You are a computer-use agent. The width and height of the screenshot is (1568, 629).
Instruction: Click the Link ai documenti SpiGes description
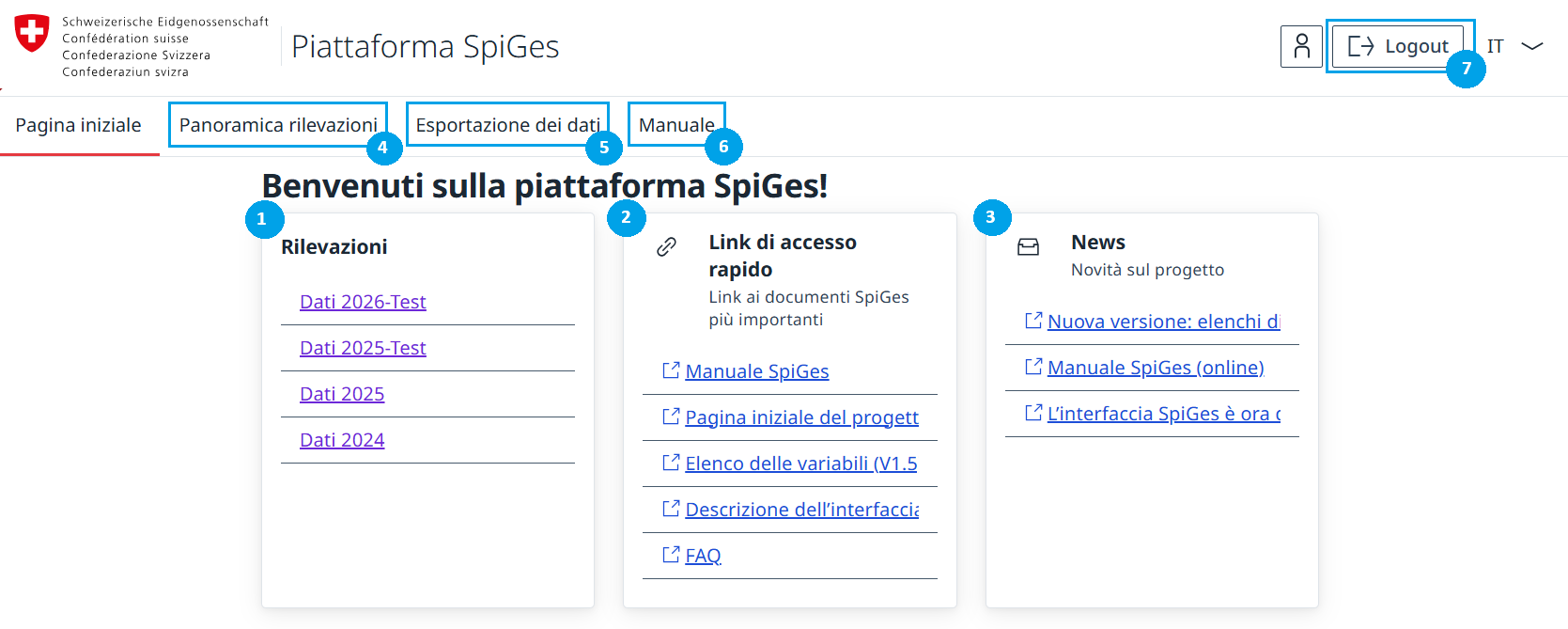pos(809,308)
